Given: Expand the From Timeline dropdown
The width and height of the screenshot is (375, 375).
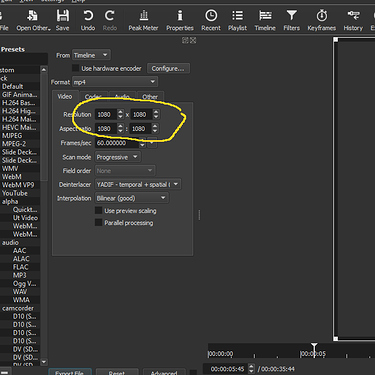Looking at the screenshot, I should (x=91, y=55).
